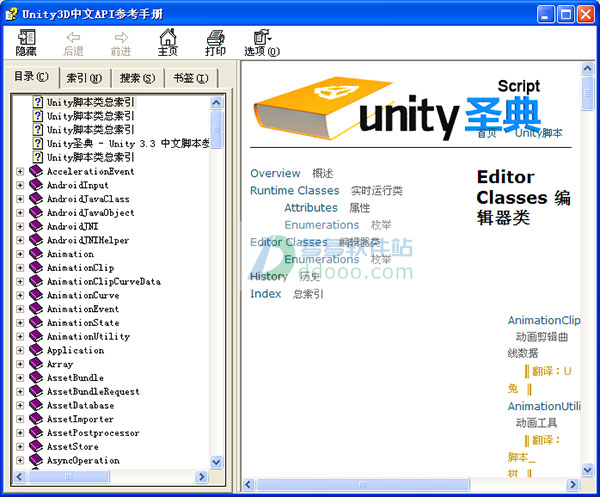Open the AnimationClip link in content pane

coord(544,320)
